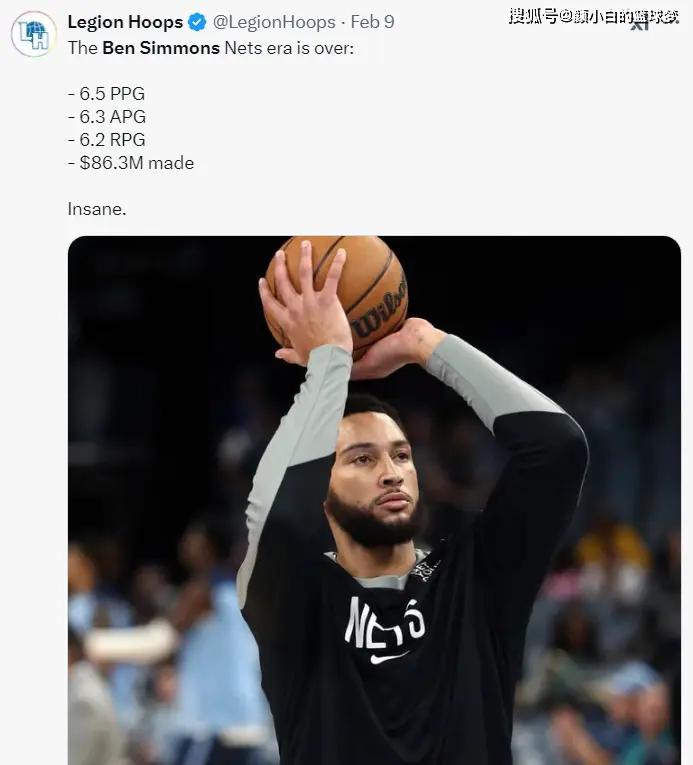Open the Feb 9 tweet timestamp
This screenshot has width=693, height=765.
pyautogui.click(x=372, y=22)
